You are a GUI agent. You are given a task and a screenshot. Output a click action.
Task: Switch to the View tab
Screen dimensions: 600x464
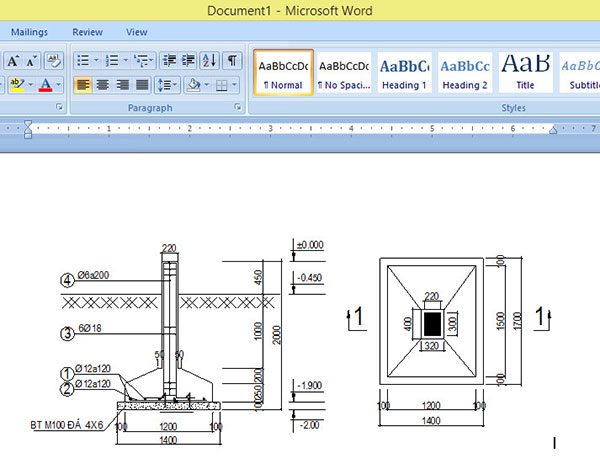point(137,32)
